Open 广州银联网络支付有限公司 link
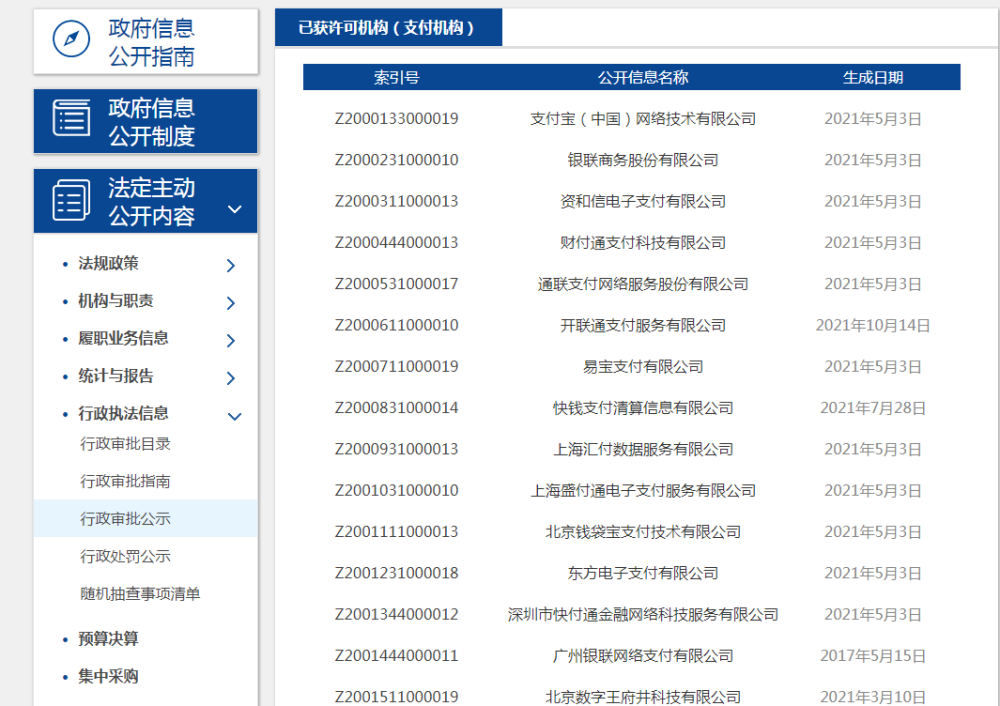 (643, 656)
